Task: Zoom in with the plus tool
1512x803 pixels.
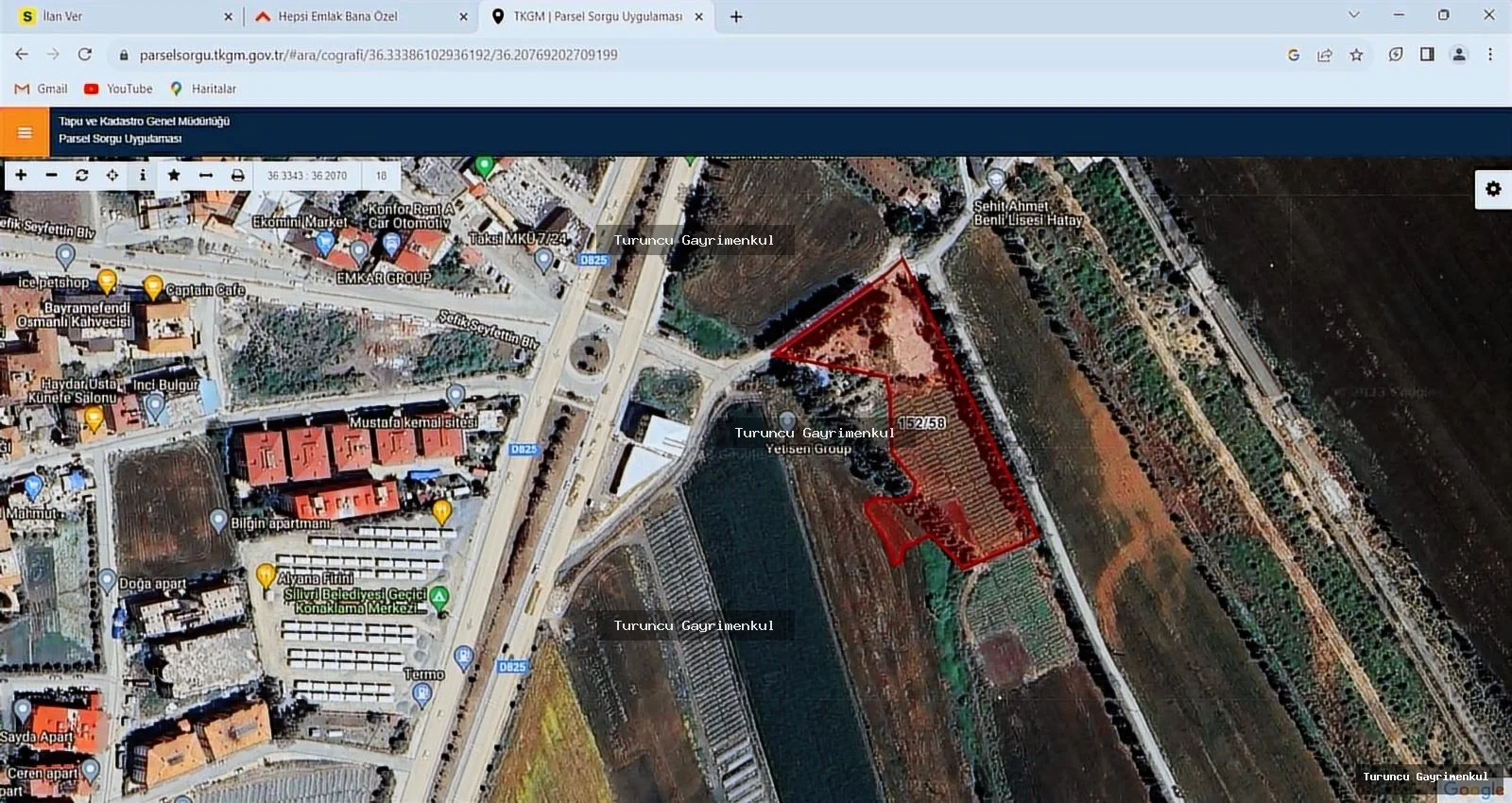Action: click(21, 175)
